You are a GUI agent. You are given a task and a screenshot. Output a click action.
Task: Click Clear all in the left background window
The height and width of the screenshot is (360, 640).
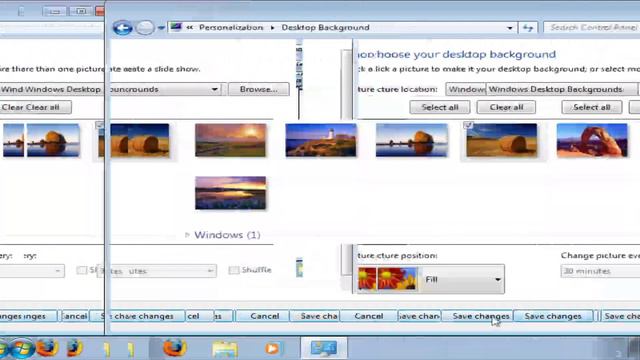[x=36, y=107]
